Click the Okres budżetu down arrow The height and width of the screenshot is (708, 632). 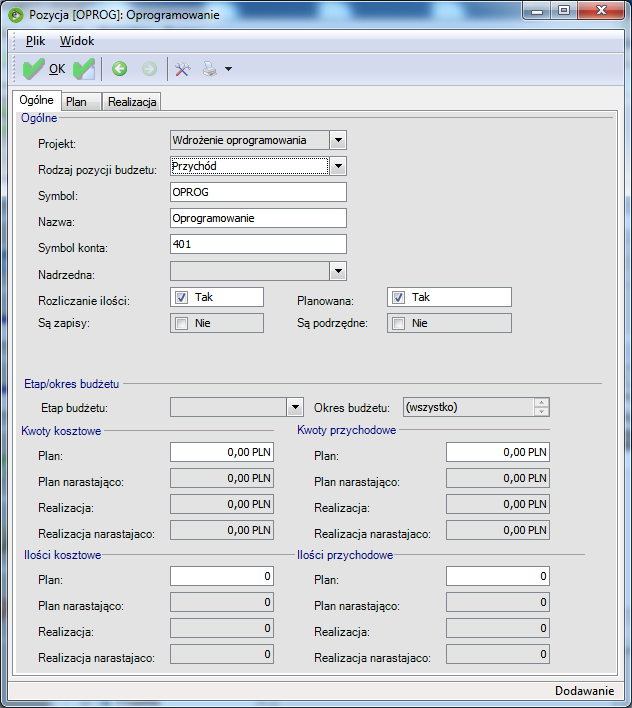[x=541, y=412]
